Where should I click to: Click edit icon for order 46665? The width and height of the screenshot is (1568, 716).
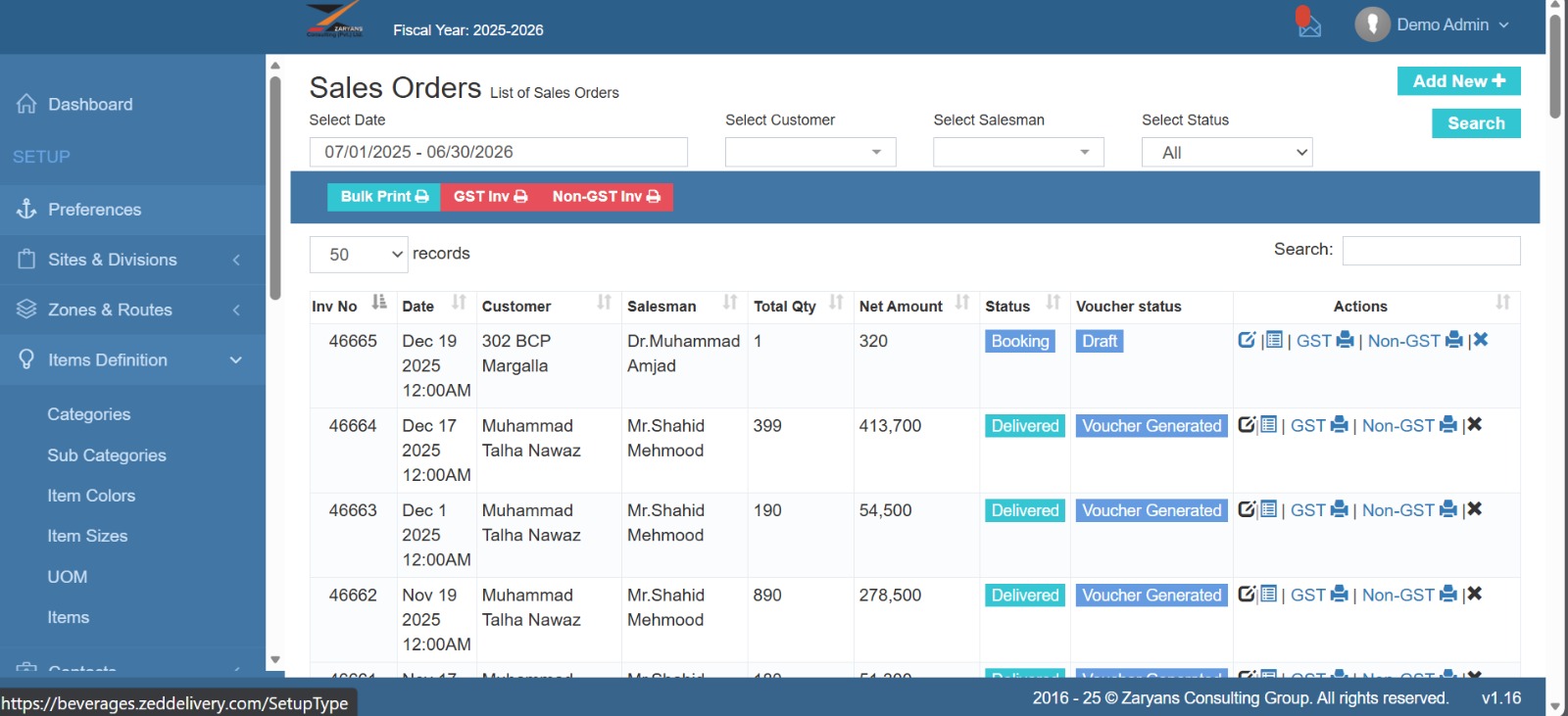(x=1246, y=340)
